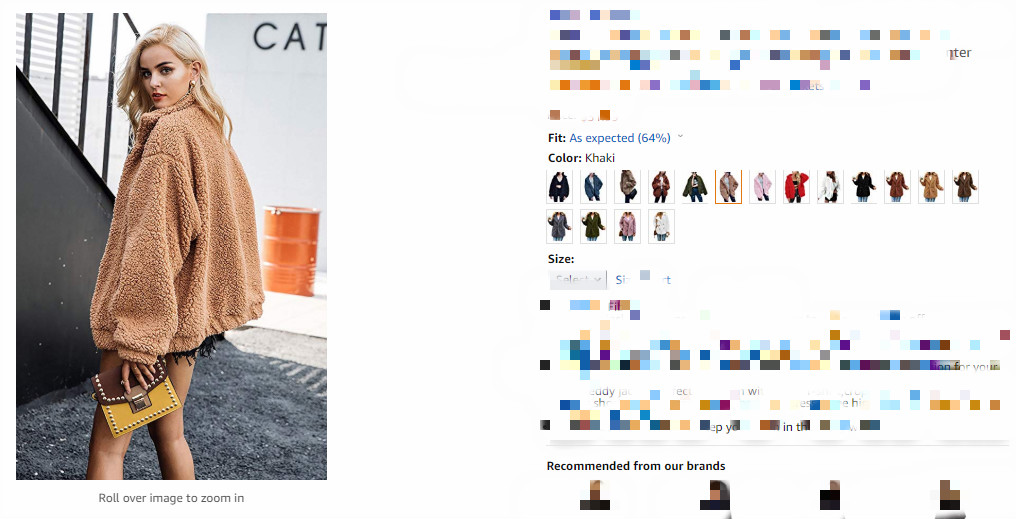Pick the blue denim-colored jacket swatch
1016x519 pixels.
pyautogui.click(x=594, y=187)
